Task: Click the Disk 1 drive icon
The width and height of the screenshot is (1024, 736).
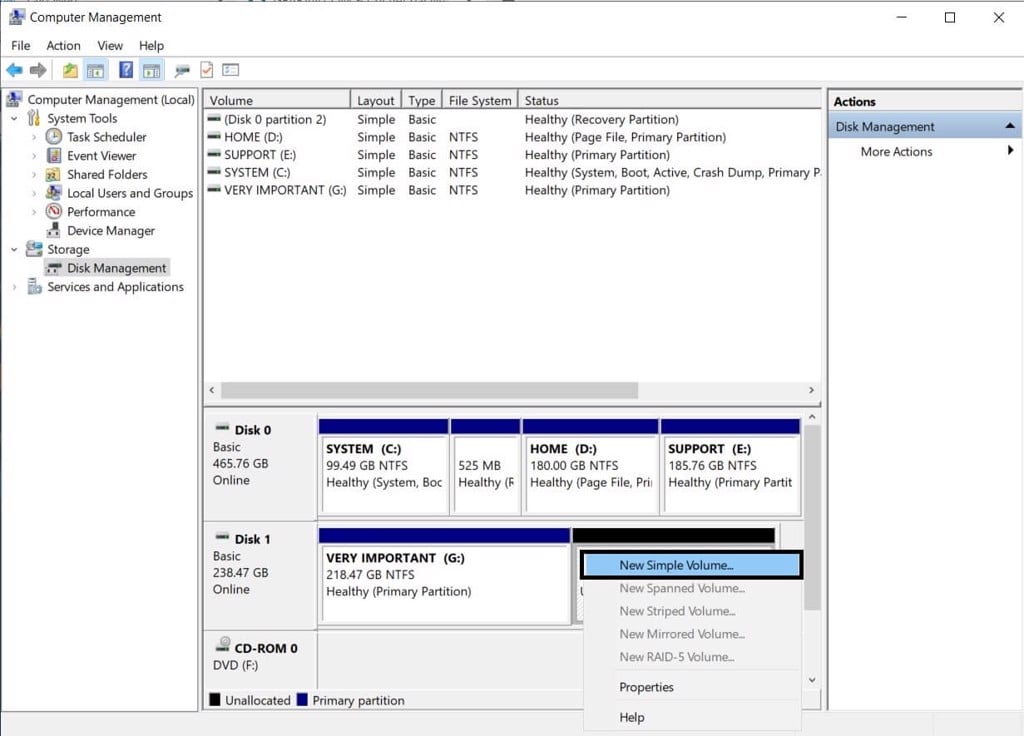Action: coord(223,537)
